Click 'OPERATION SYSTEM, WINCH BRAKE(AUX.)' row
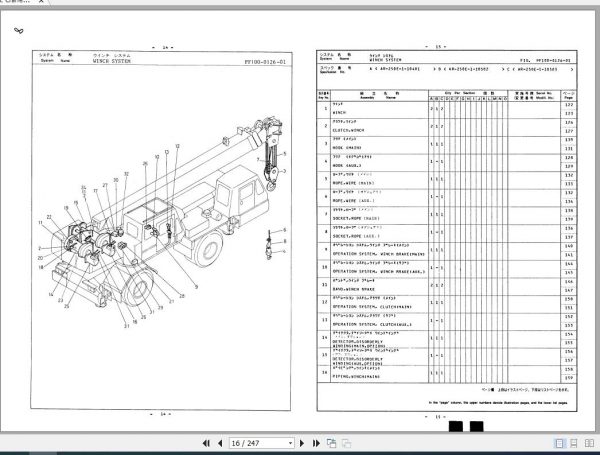 447,268
